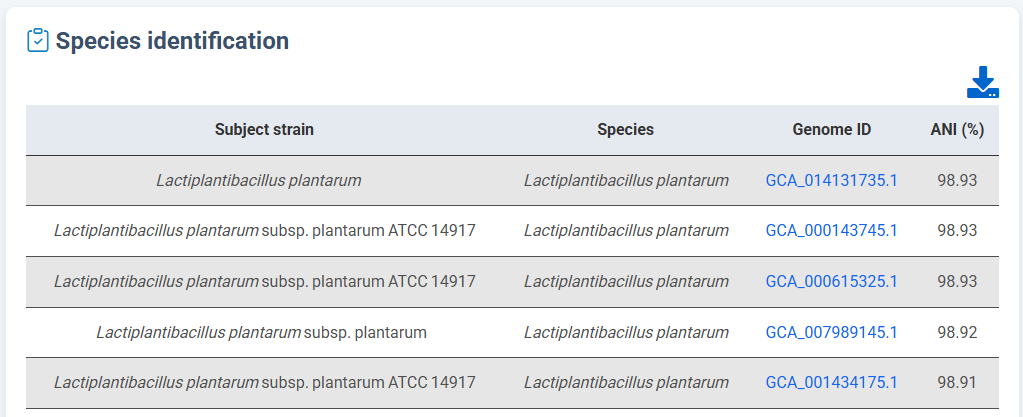Click the ANI value 98.91
The height and width of the screenshot is (417, 1023).
[957, 382]
